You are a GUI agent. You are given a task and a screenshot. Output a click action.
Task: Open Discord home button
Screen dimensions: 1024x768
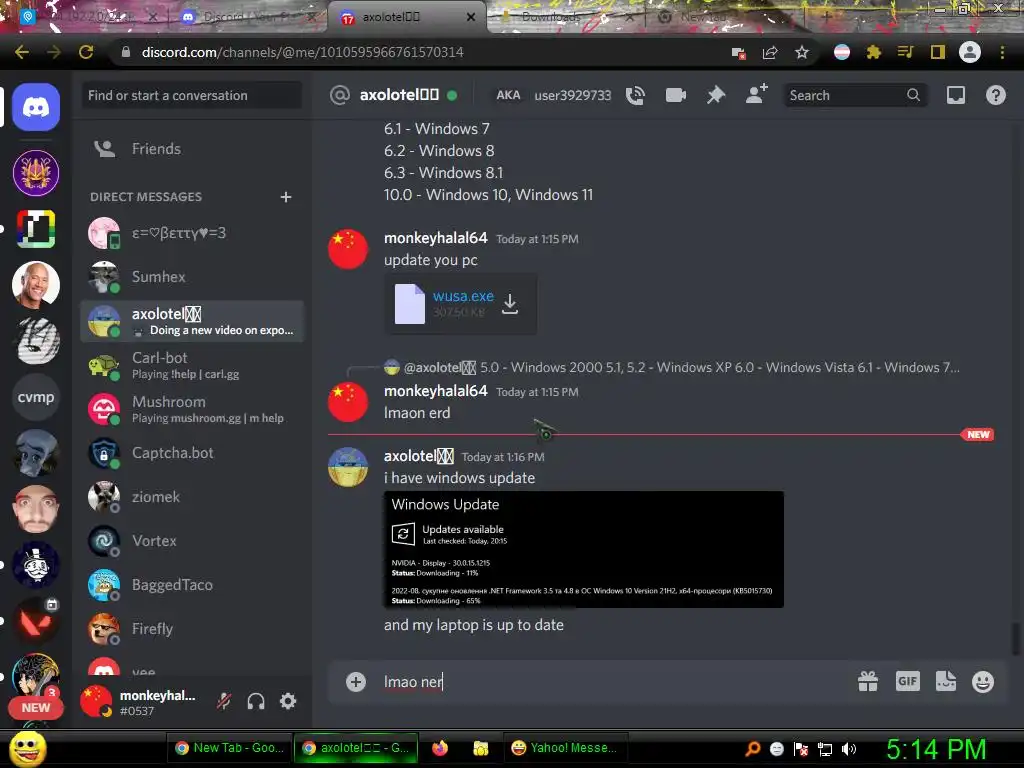click(36, 107)
